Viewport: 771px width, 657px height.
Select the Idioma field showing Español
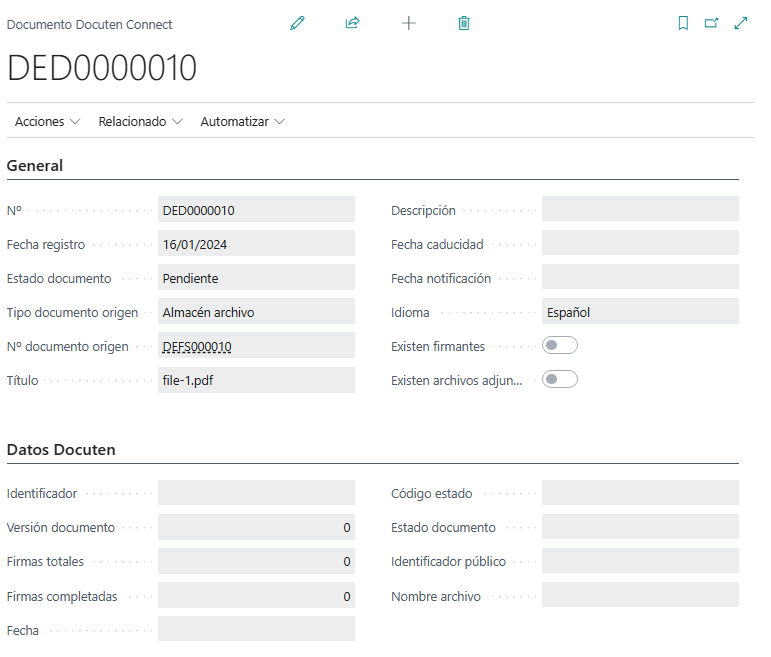640,312
